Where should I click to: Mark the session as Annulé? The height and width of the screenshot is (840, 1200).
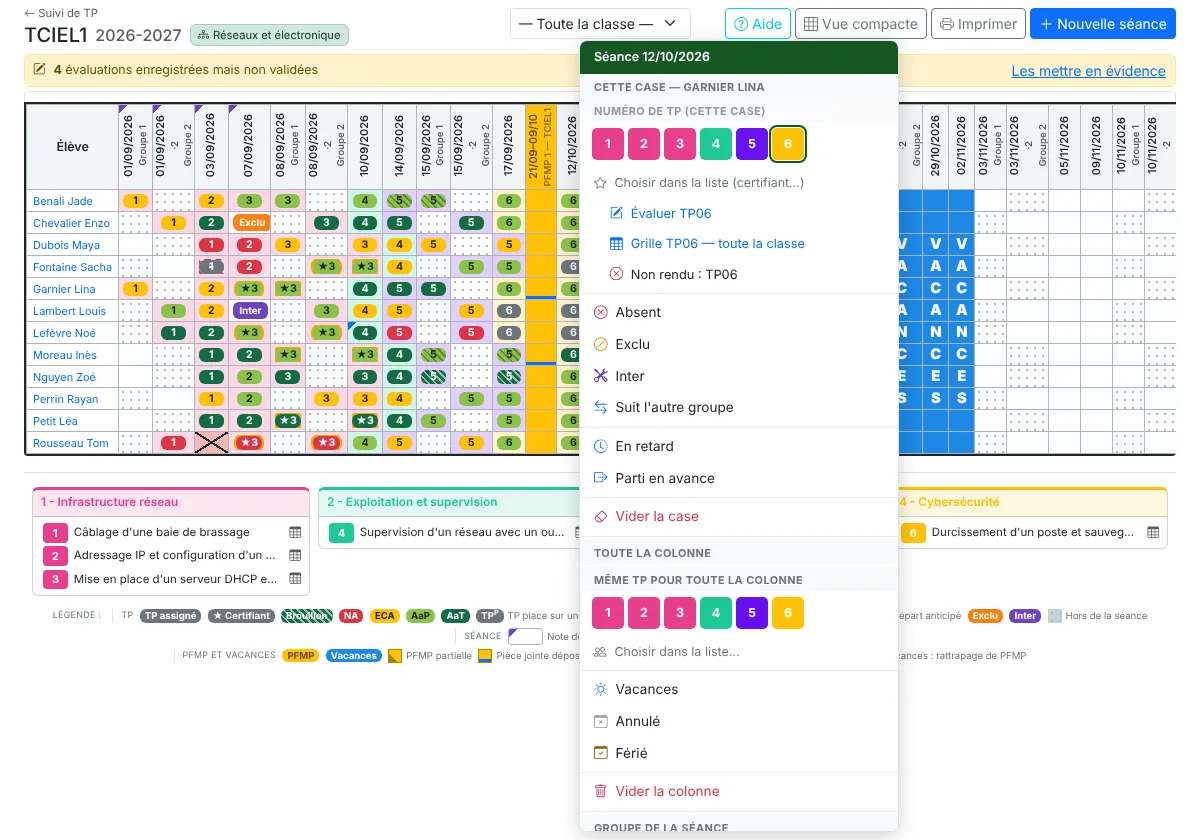click(739, 721)
